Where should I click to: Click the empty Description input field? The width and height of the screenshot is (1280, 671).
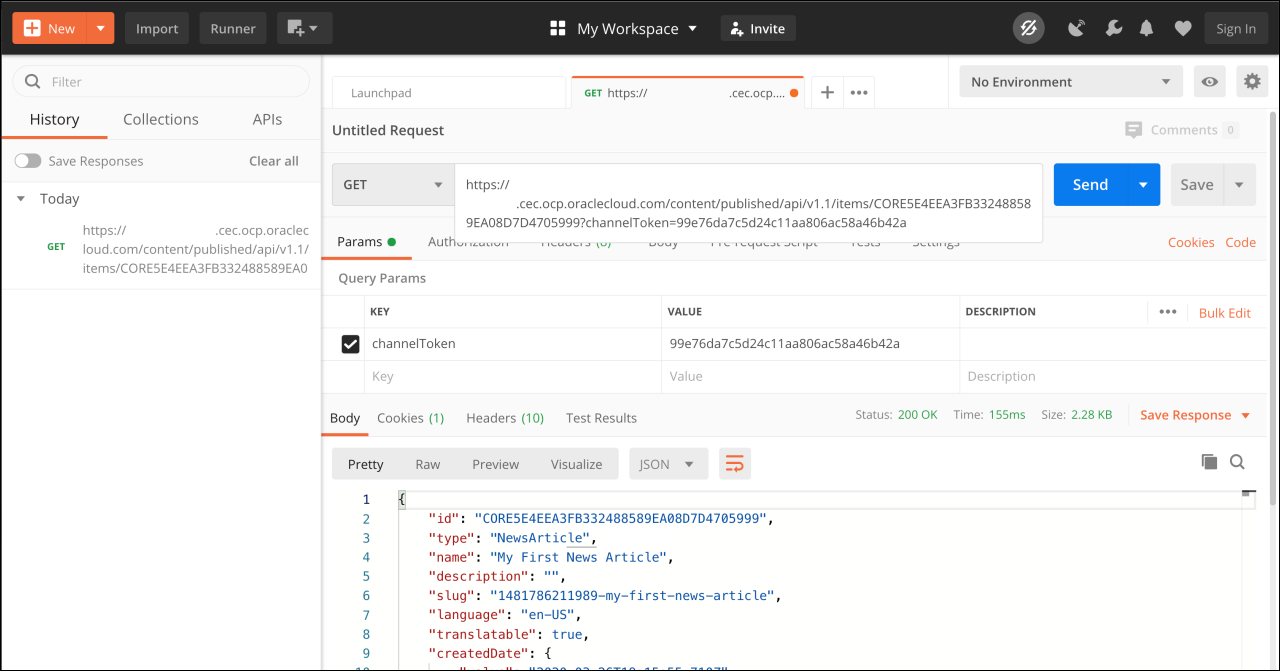click(1113, 377)
